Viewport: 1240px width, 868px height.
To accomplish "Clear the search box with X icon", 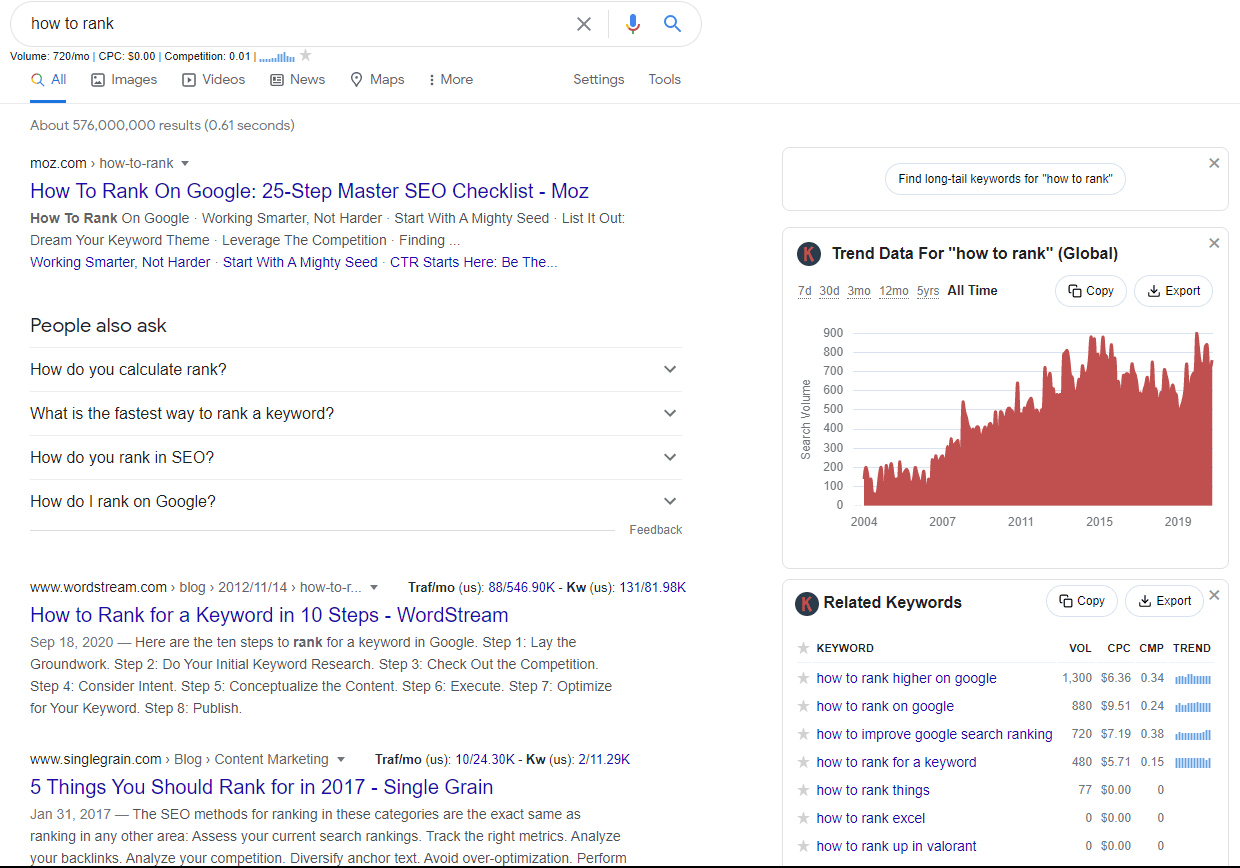I will pos(584,24).
